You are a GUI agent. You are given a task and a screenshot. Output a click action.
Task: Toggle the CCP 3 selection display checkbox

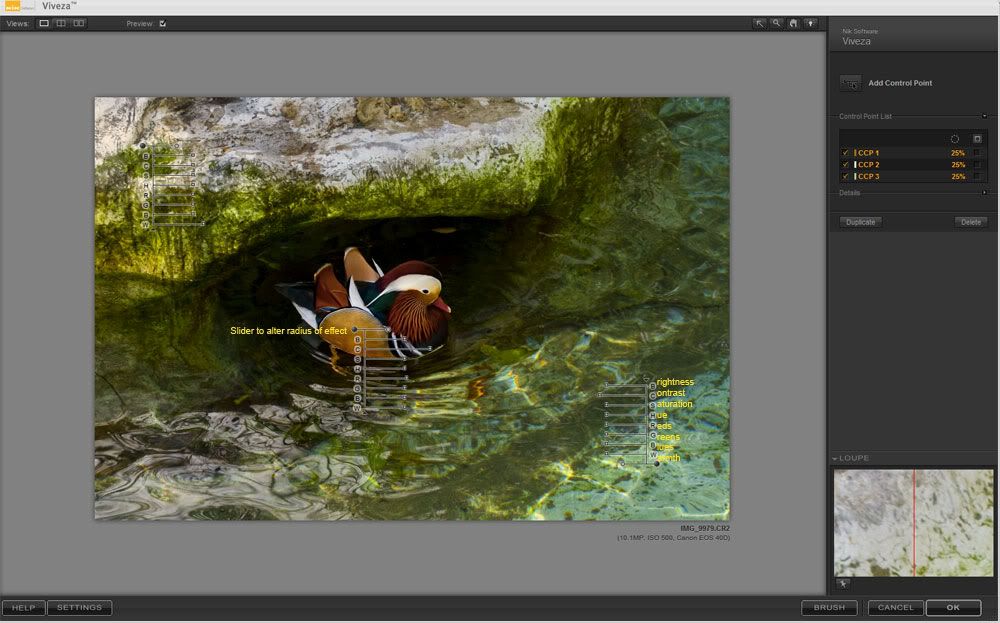[977, 177]
